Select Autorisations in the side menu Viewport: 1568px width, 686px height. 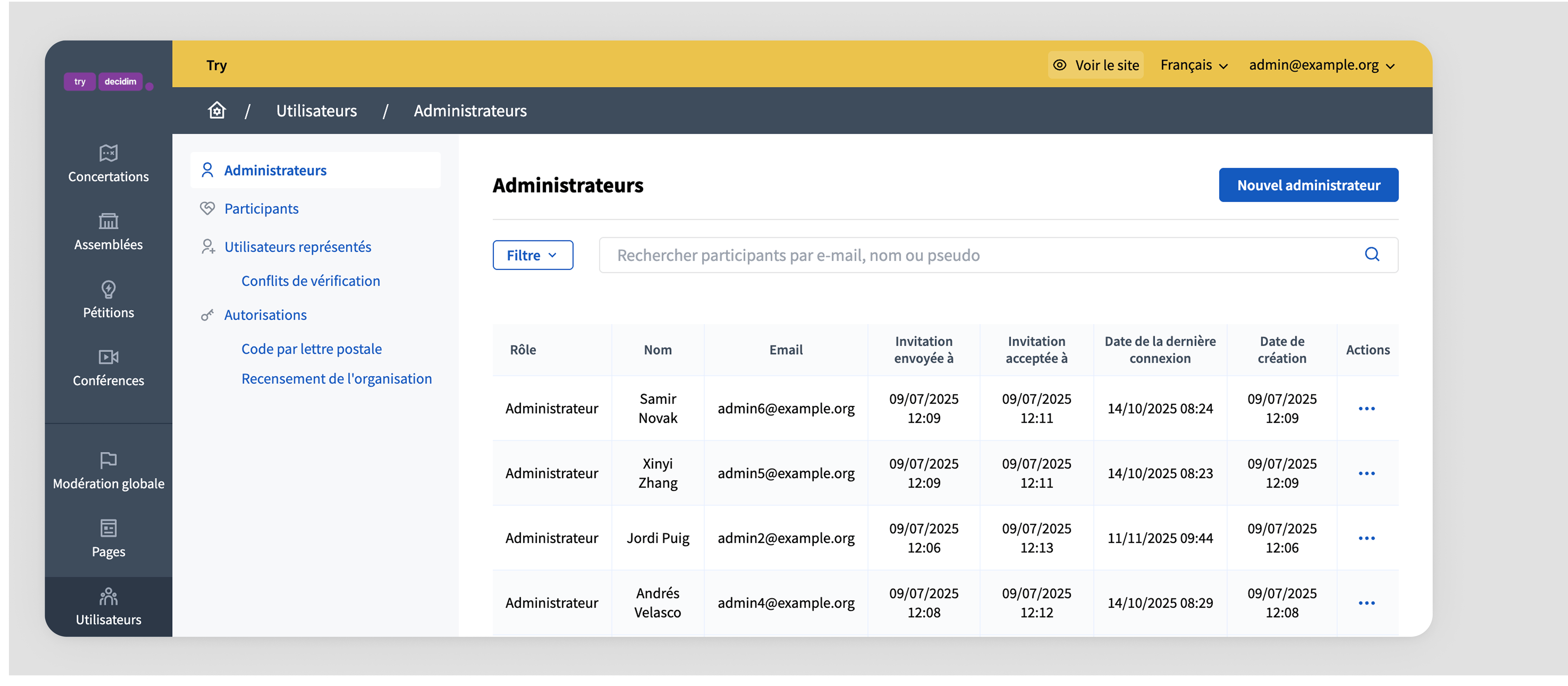click(265, 315)
